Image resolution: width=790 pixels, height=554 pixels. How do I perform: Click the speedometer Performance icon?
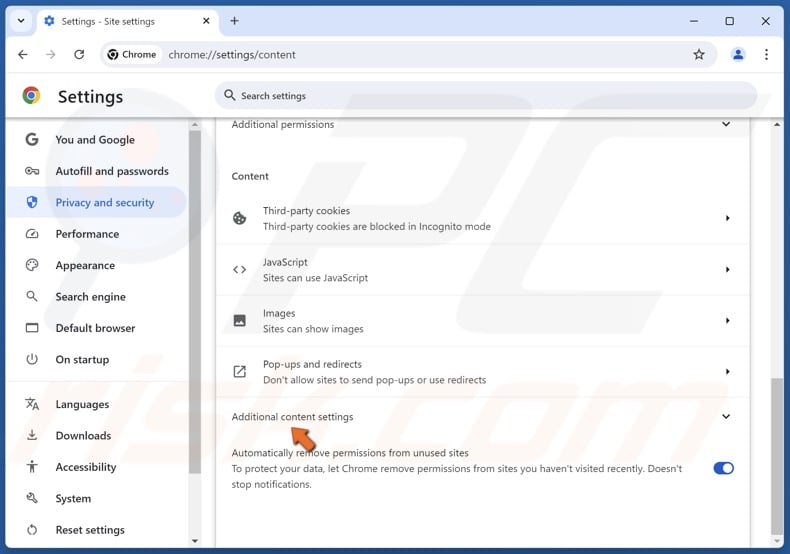(x=32, y=234)
